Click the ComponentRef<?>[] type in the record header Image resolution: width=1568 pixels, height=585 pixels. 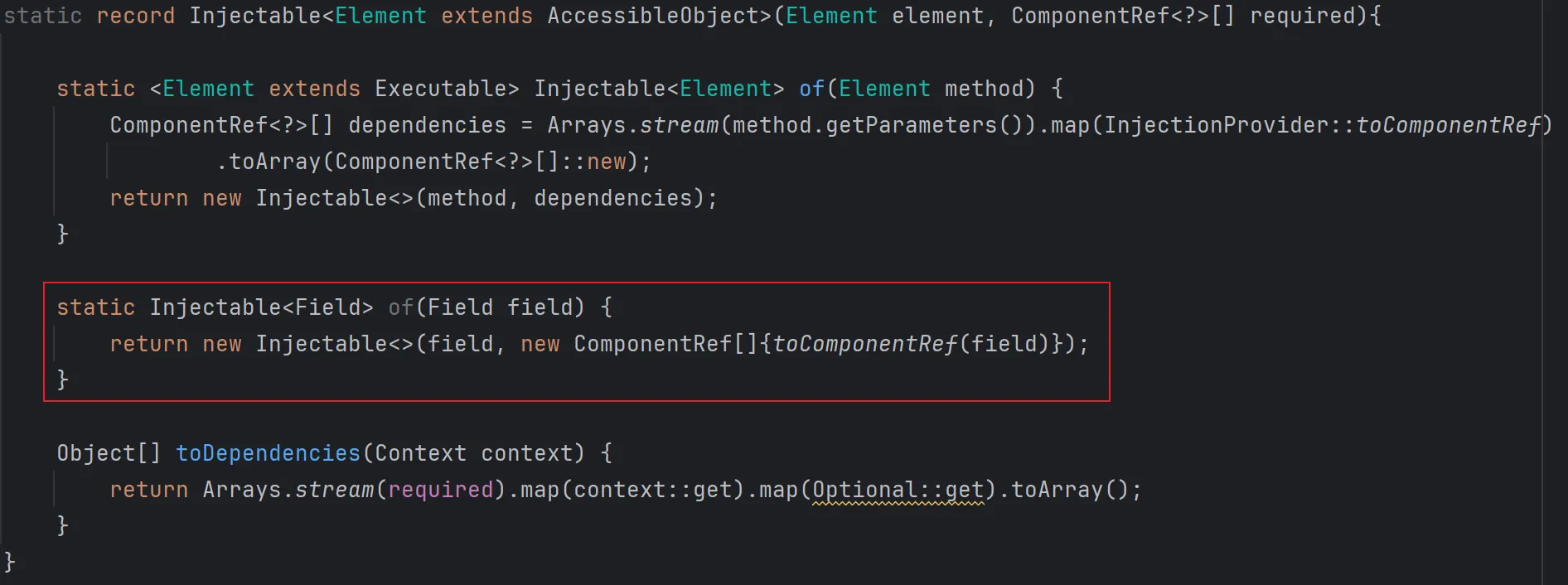coord(1123,16)
